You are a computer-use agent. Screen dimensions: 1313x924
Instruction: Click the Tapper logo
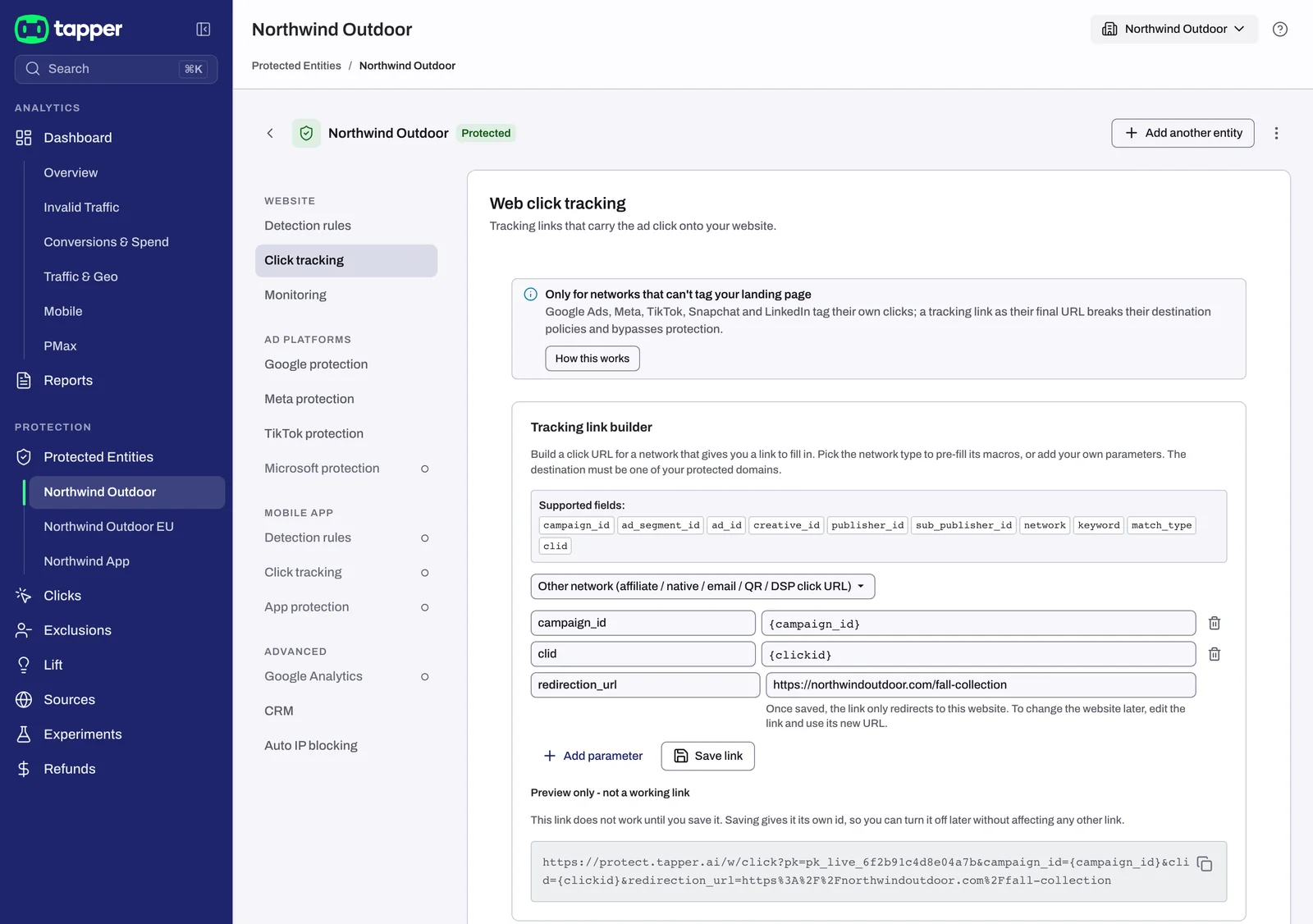click(69, 30)
